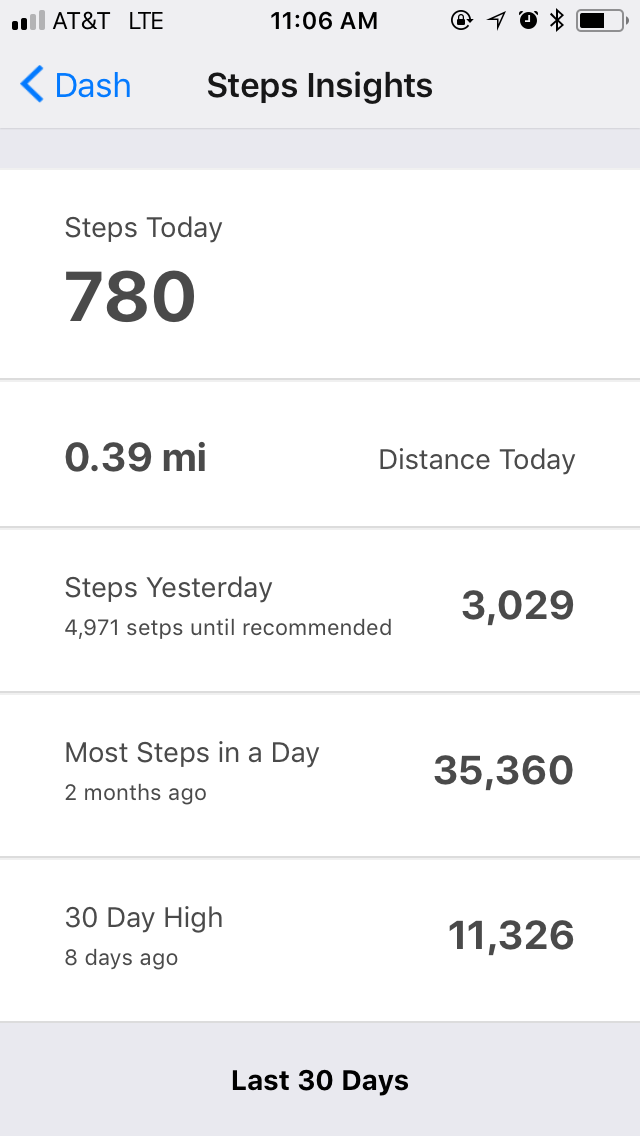Tap the 11:06 AM clock
Image resolution: width=640 pixels, height=1136 pixels.
(324, 21)
